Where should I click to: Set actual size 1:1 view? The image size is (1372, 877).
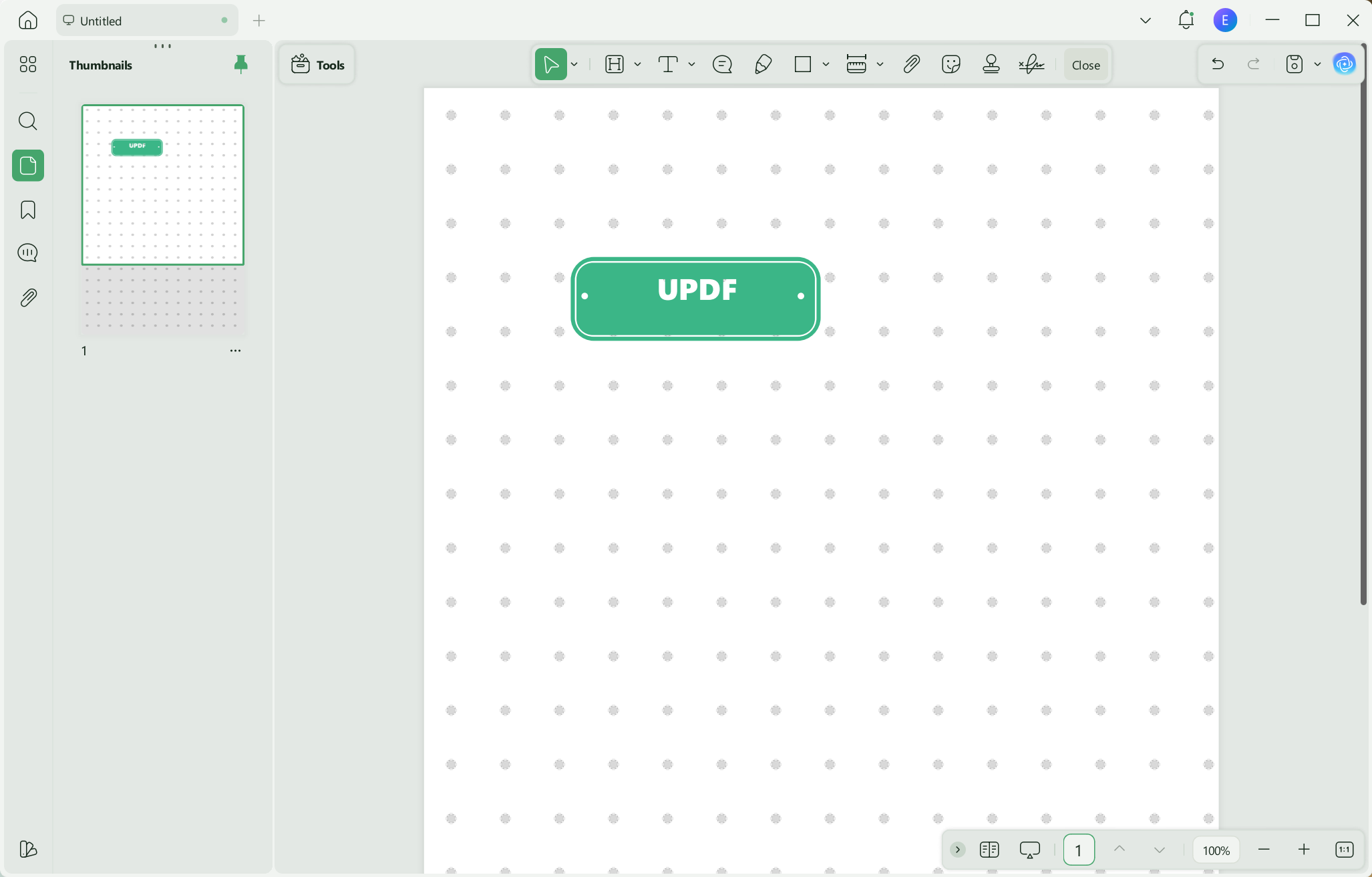[1344, 850]
